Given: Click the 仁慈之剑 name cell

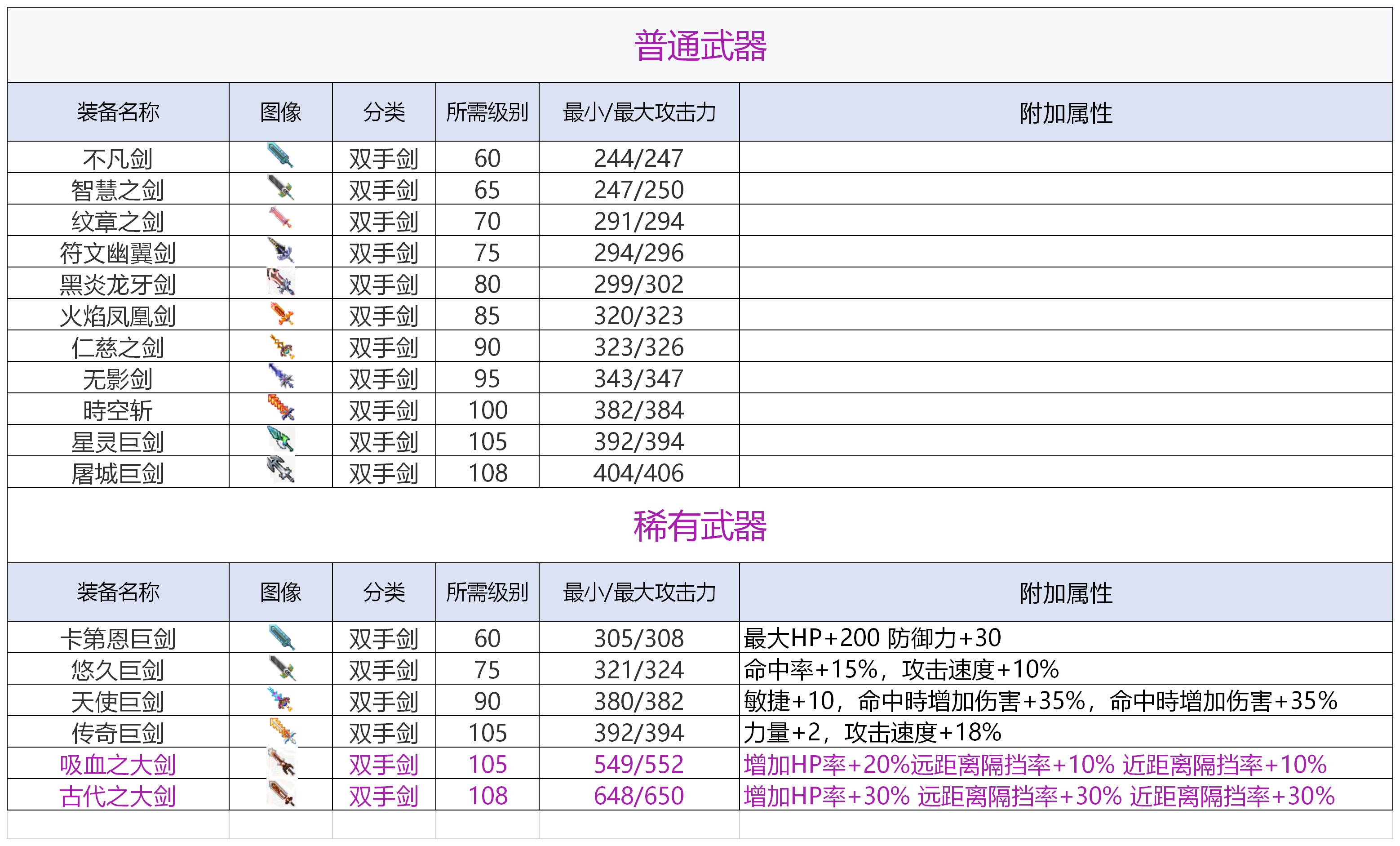Looking at the screenshot, I should 118,347.
